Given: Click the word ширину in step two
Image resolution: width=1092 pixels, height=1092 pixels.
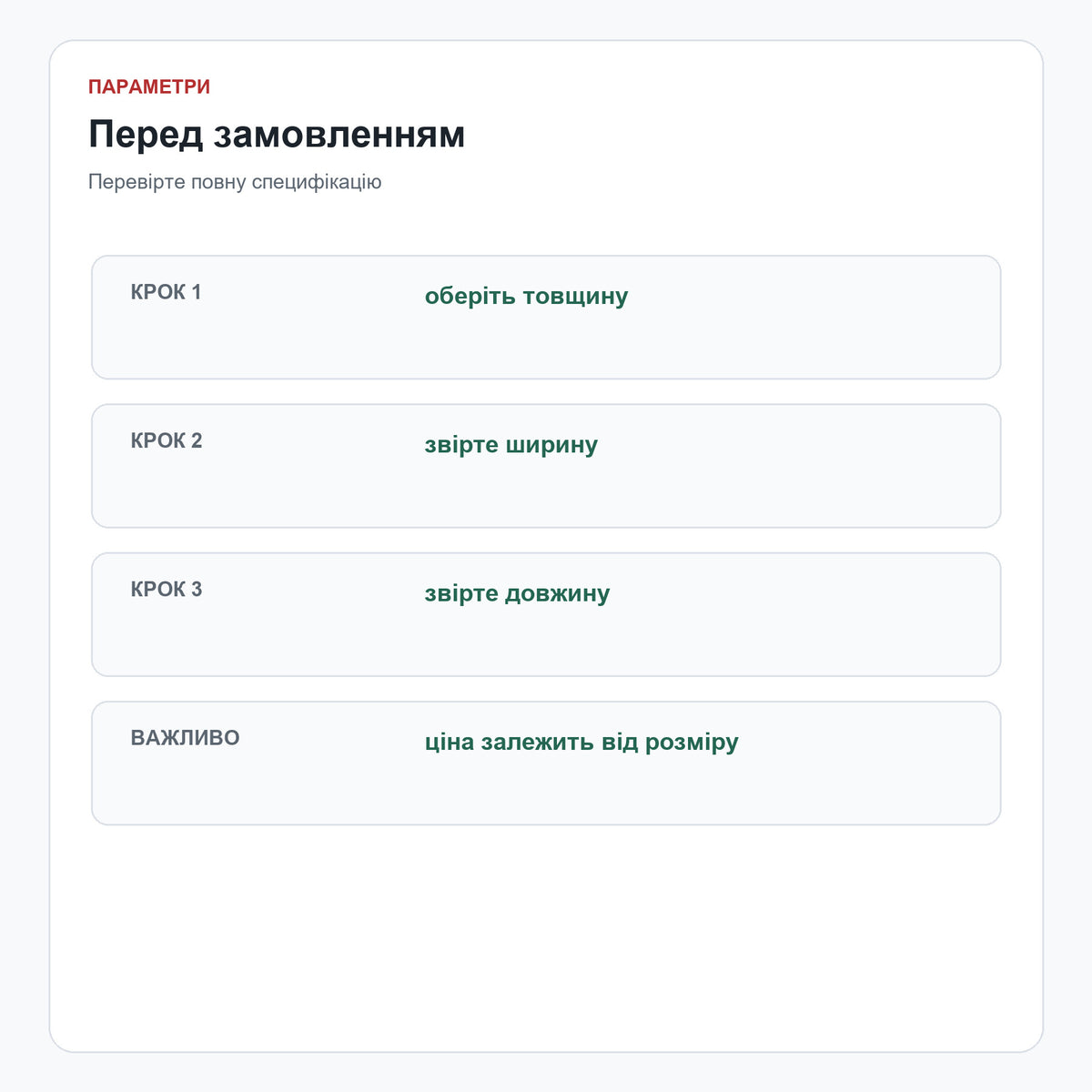Looking at the screenshot, I should click(x=551, y=446).
